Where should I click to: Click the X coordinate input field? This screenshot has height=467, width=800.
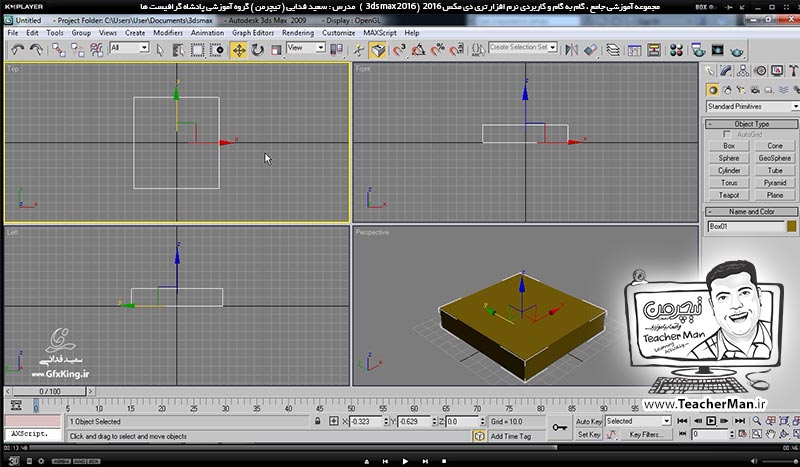point(365,422)
